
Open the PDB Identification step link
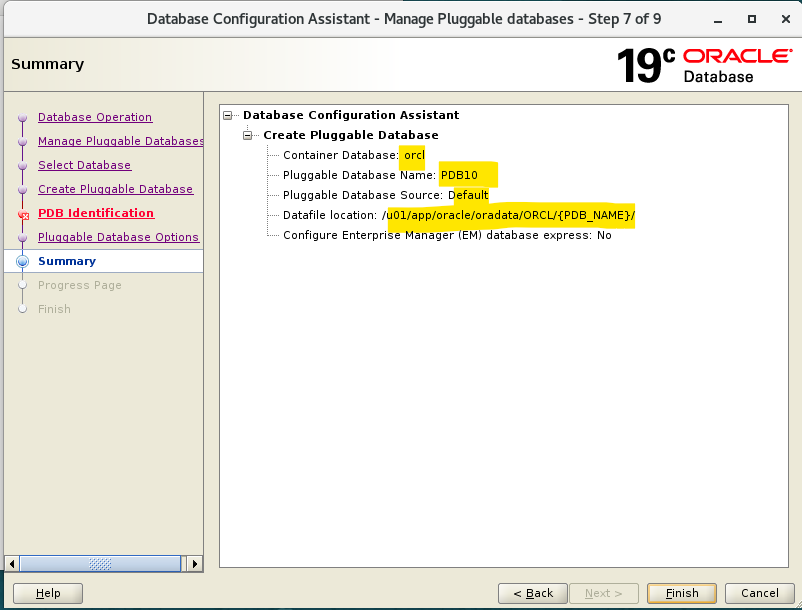coord(96,213)
